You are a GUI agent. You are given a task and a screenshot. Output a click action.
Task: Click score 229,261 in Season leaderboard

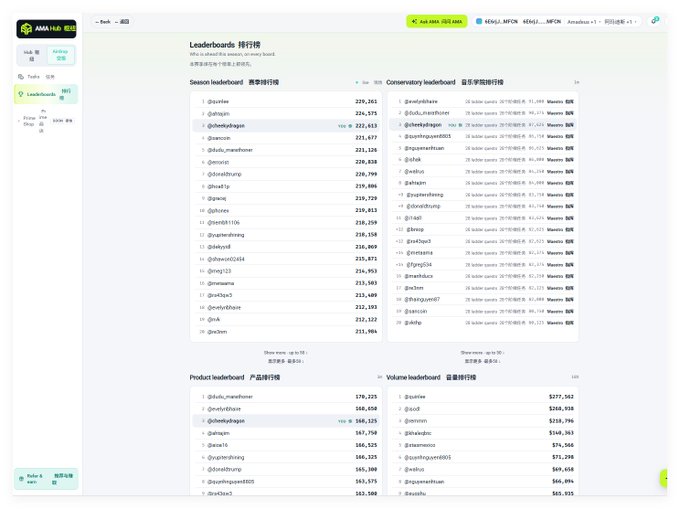point(366,101)
